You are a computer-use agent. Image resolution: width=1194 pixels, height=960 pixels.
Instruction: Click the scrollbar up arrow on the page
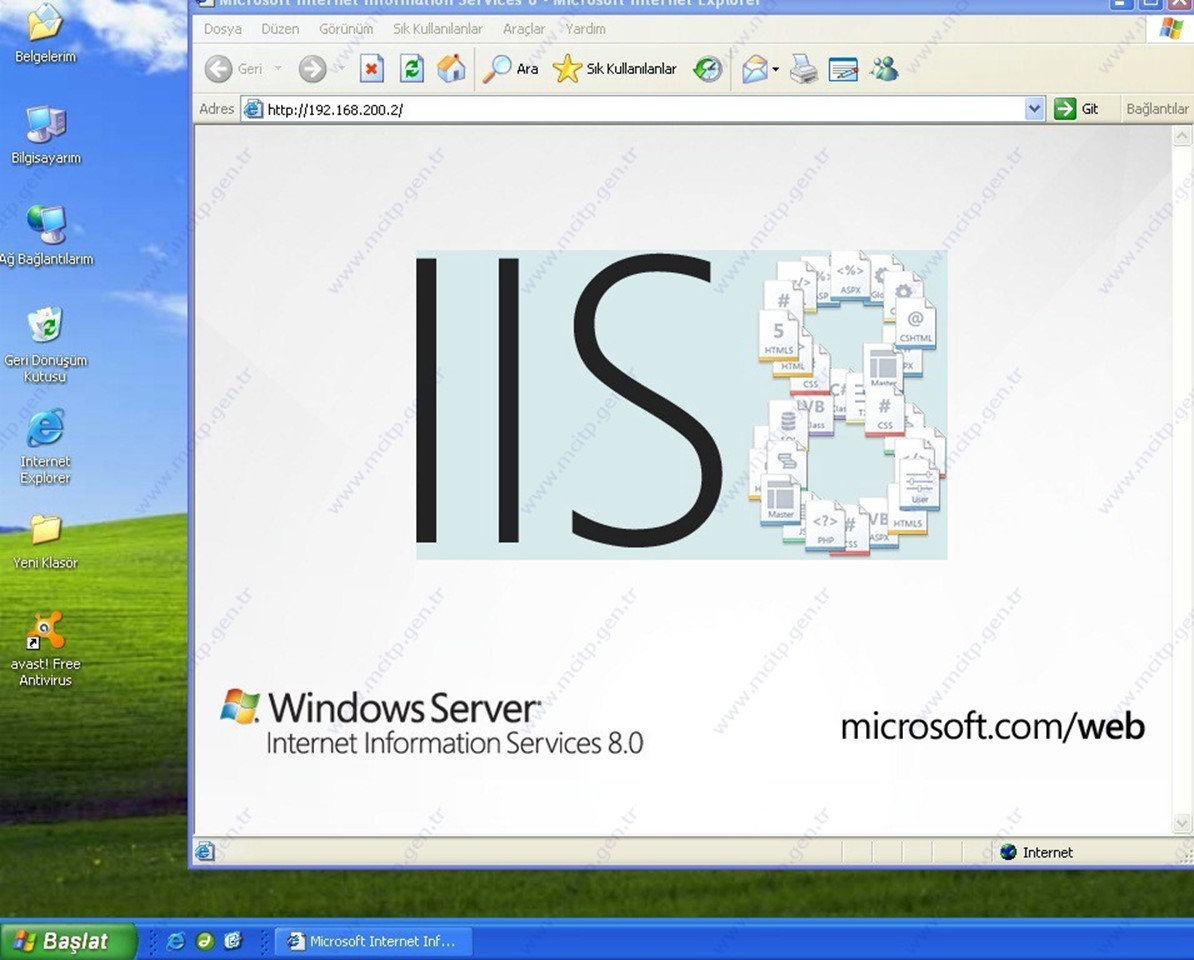1182,136
